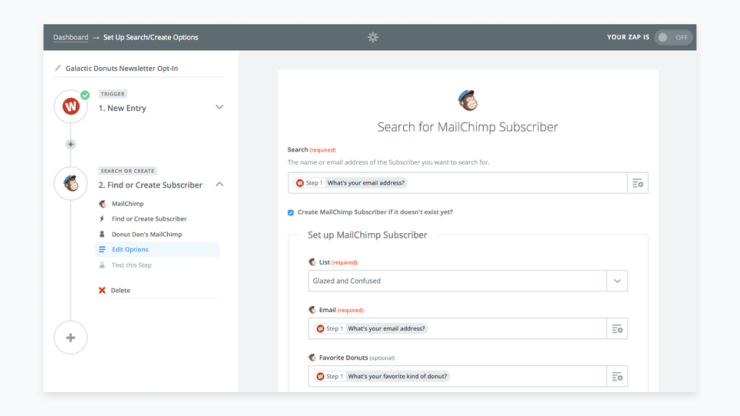Click the flask test step icon
This screenshot has height=416, width=740.
point(102,265)
